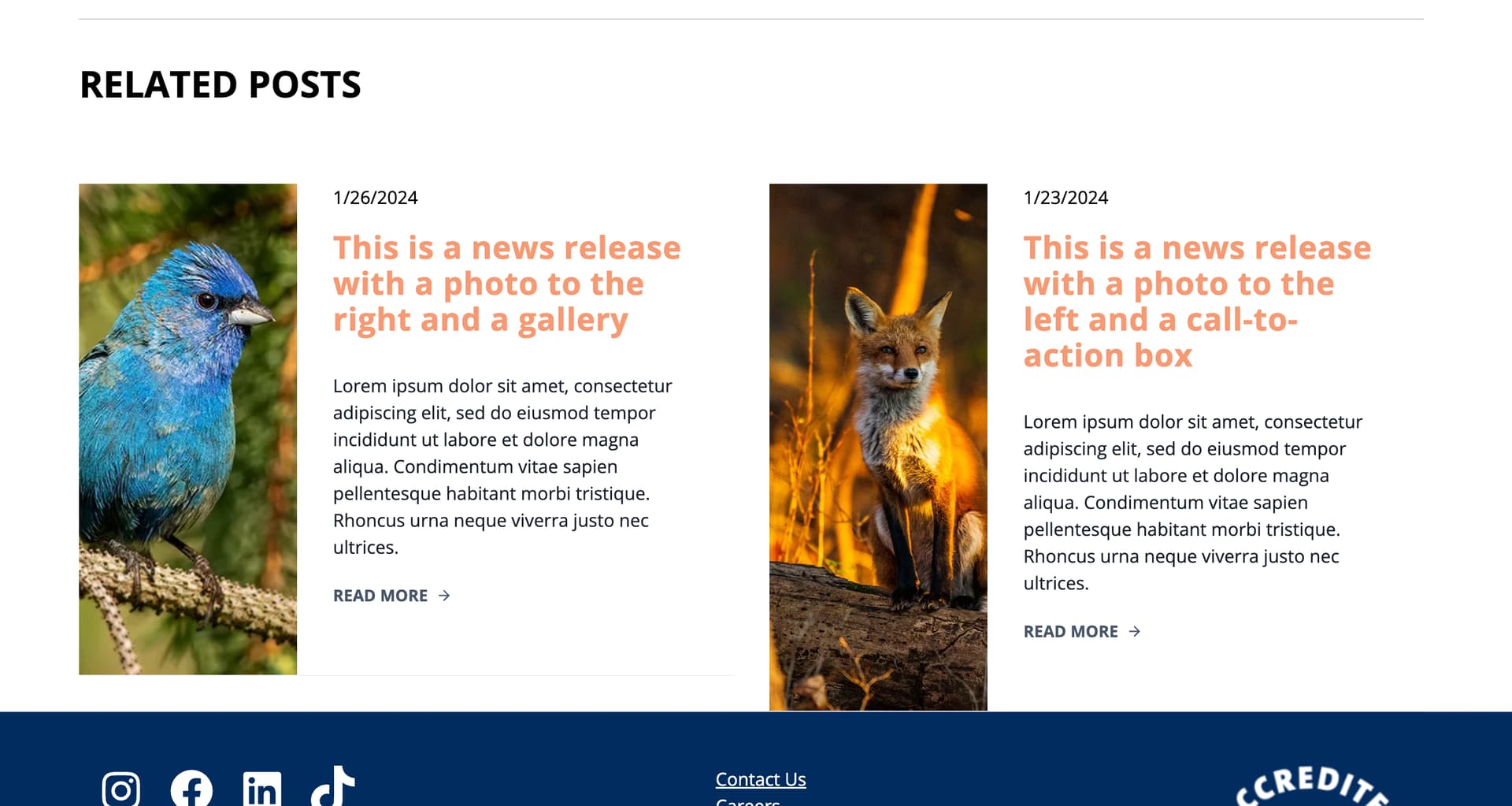The width and height of the screenshot is (1512, 806).
Task: Open the TikTok social icon
Action: pos(332,786)
